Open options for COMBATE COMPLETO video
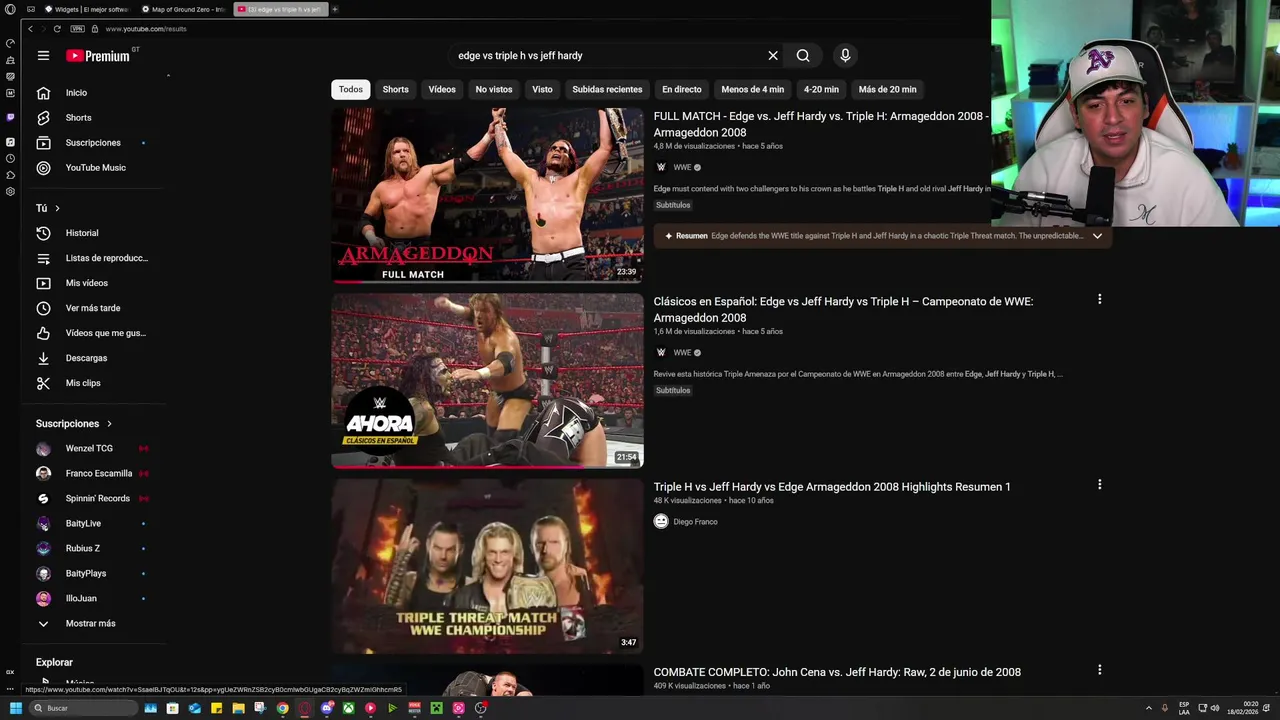This screenshot has width=1280, height=720. [x=1099, y=670]
